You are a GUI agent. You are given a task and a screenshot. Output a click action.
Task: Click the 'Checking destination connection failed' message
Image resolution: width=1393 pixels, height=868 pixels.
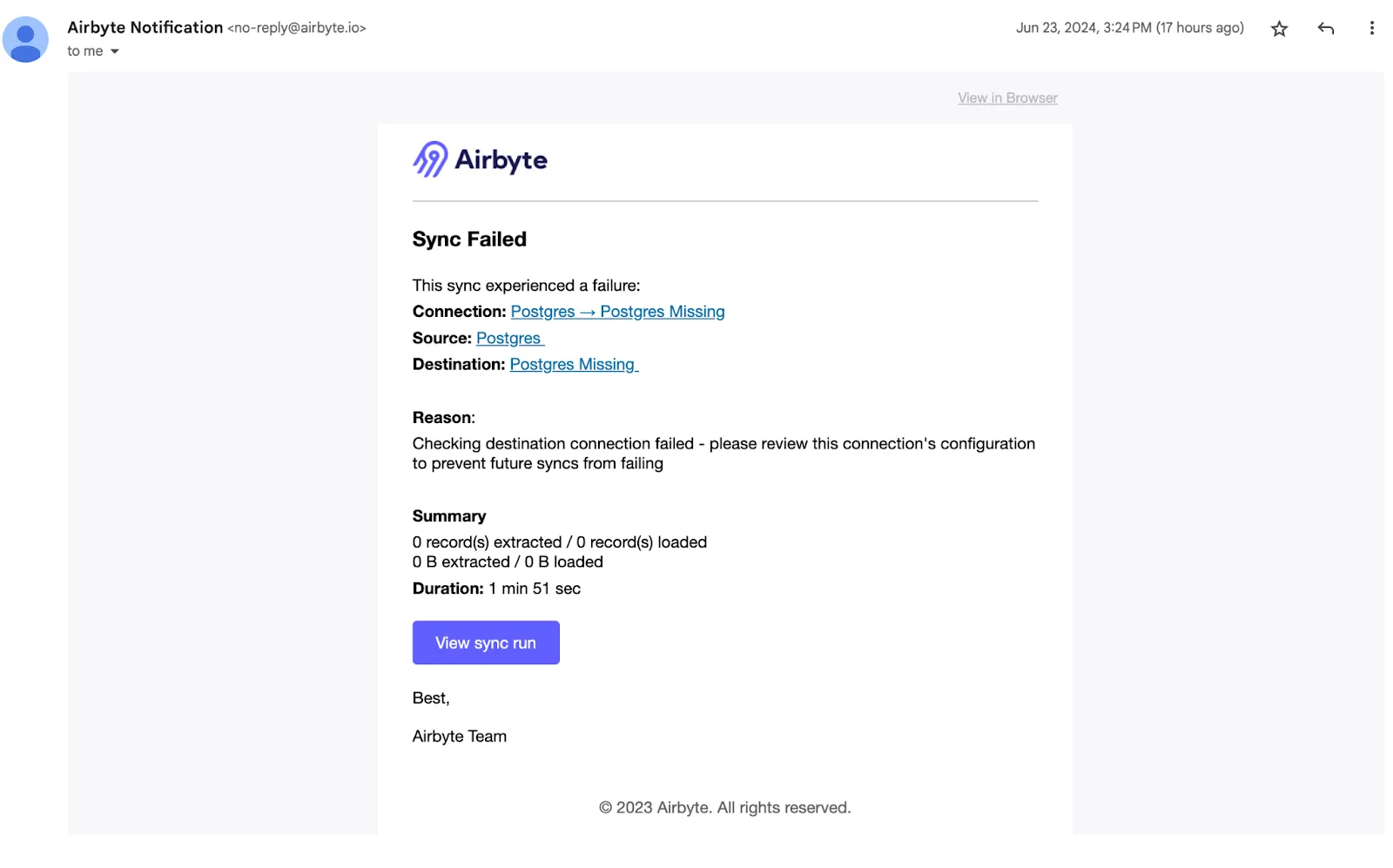(x=723, y=454)
